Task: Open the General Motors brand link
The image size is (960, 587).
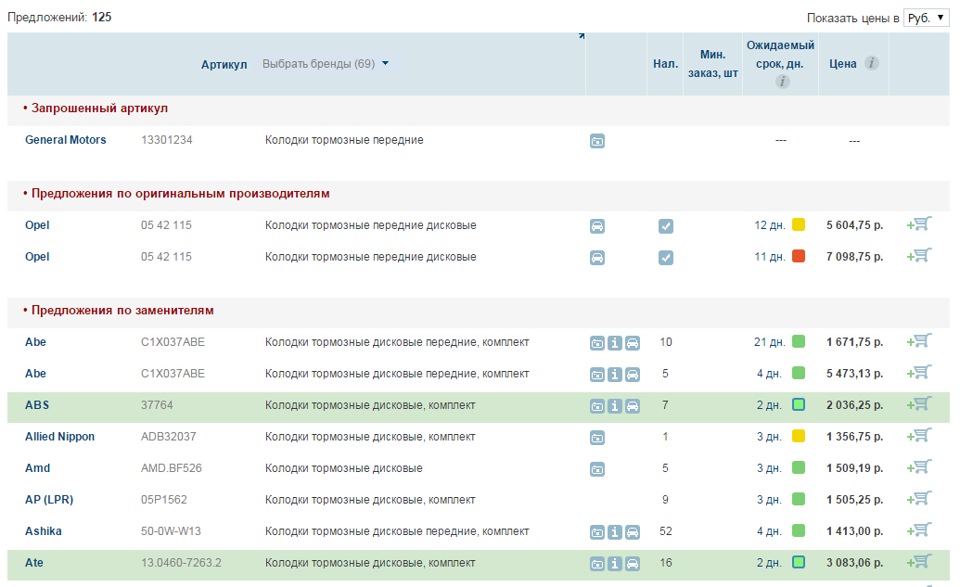Action: click(x=65, y=140)
